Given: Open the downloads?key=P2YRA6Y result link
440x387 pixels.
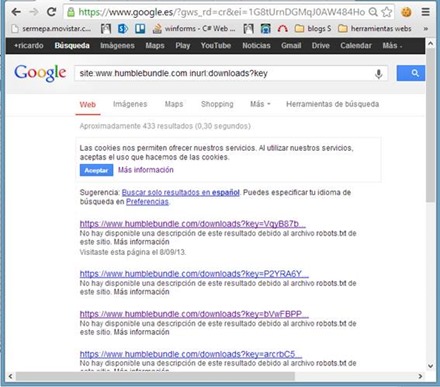Looking at the screenshot, I should pyautogui.click(x=194, y=274).
